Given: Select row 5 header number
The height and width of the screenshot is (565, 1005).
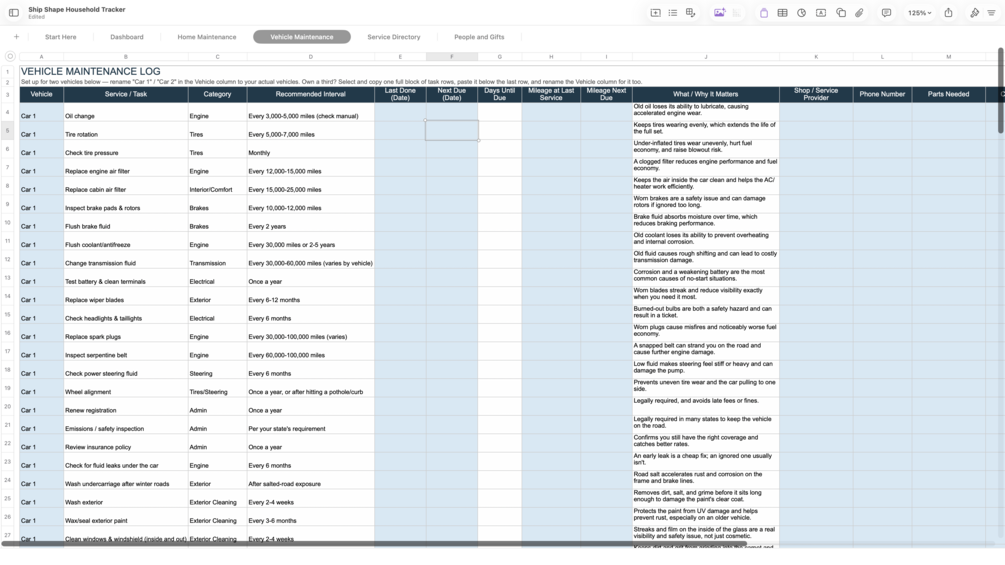Looking at the screenshot, I should pos(8,131).
